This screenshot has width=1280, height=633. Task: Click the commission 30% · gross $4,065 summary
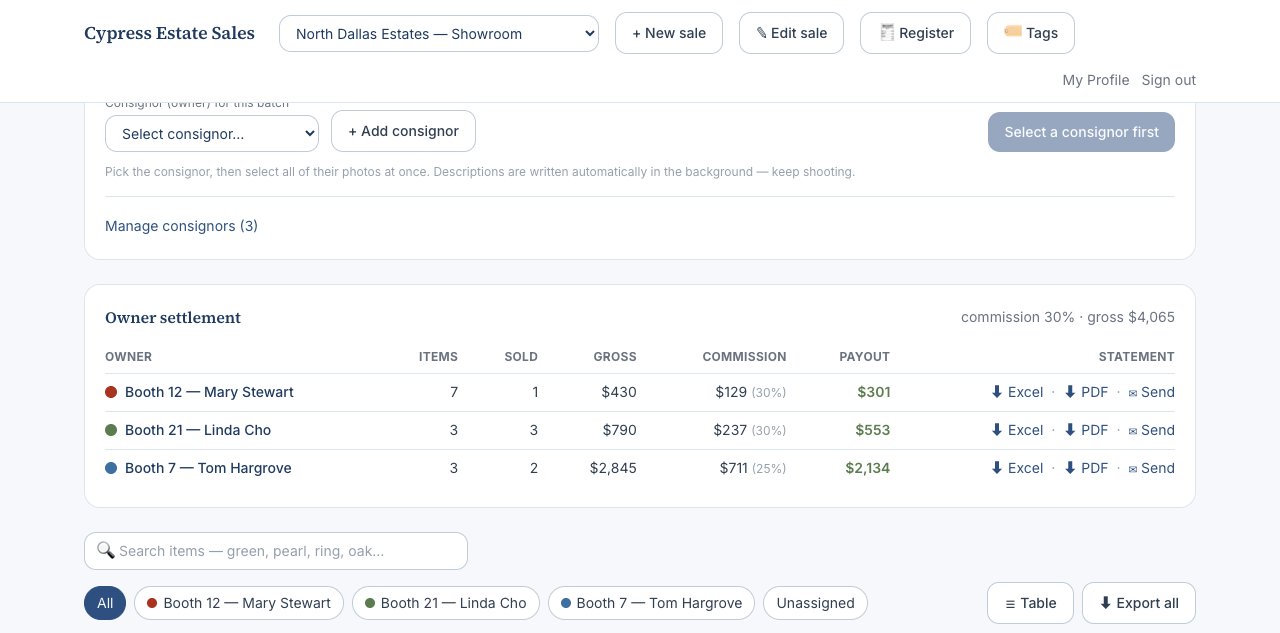pyautogui.click(x=1068, y=317)
